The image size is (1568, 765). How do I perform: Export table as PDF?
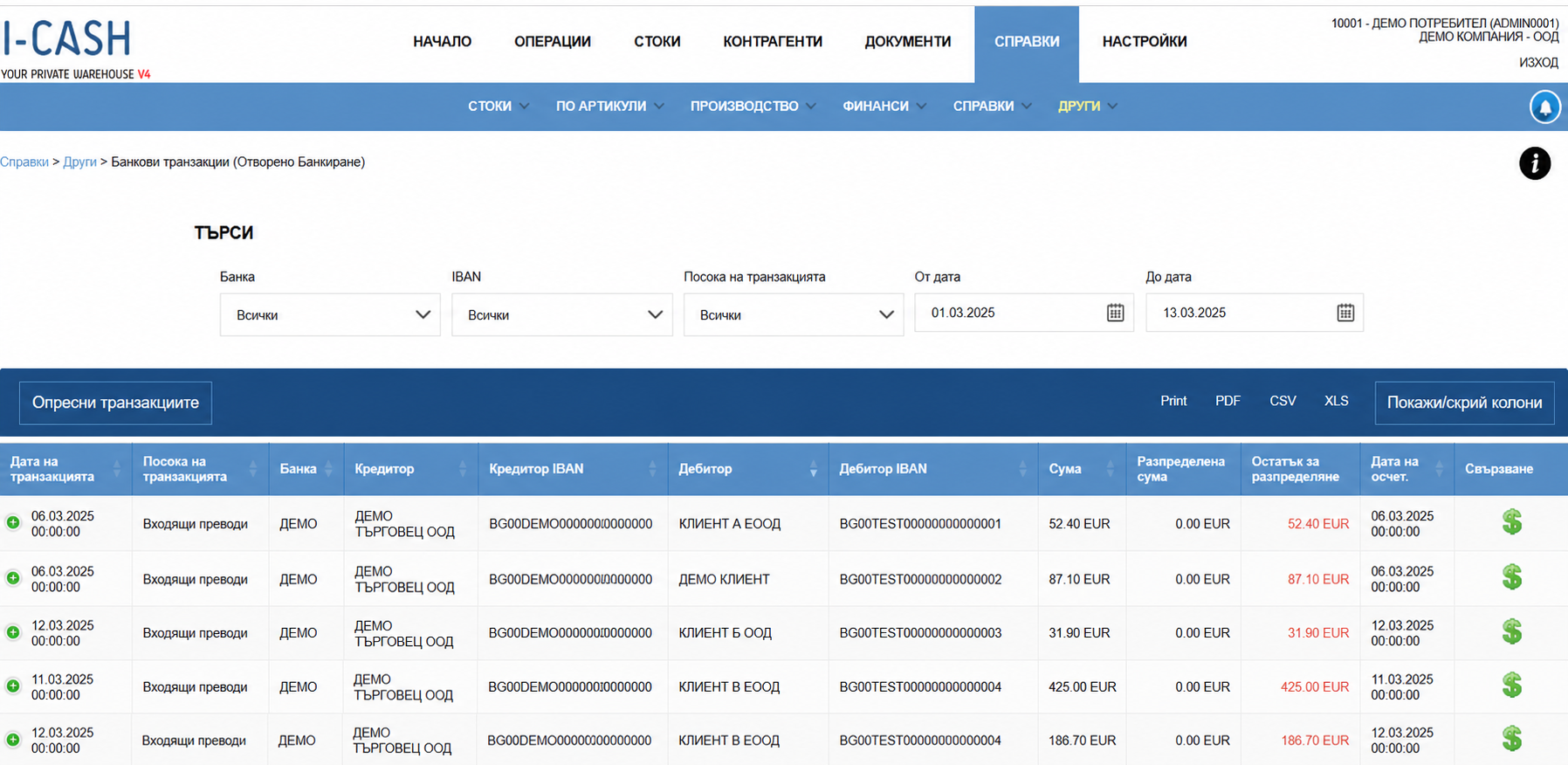coord(1228,401)
